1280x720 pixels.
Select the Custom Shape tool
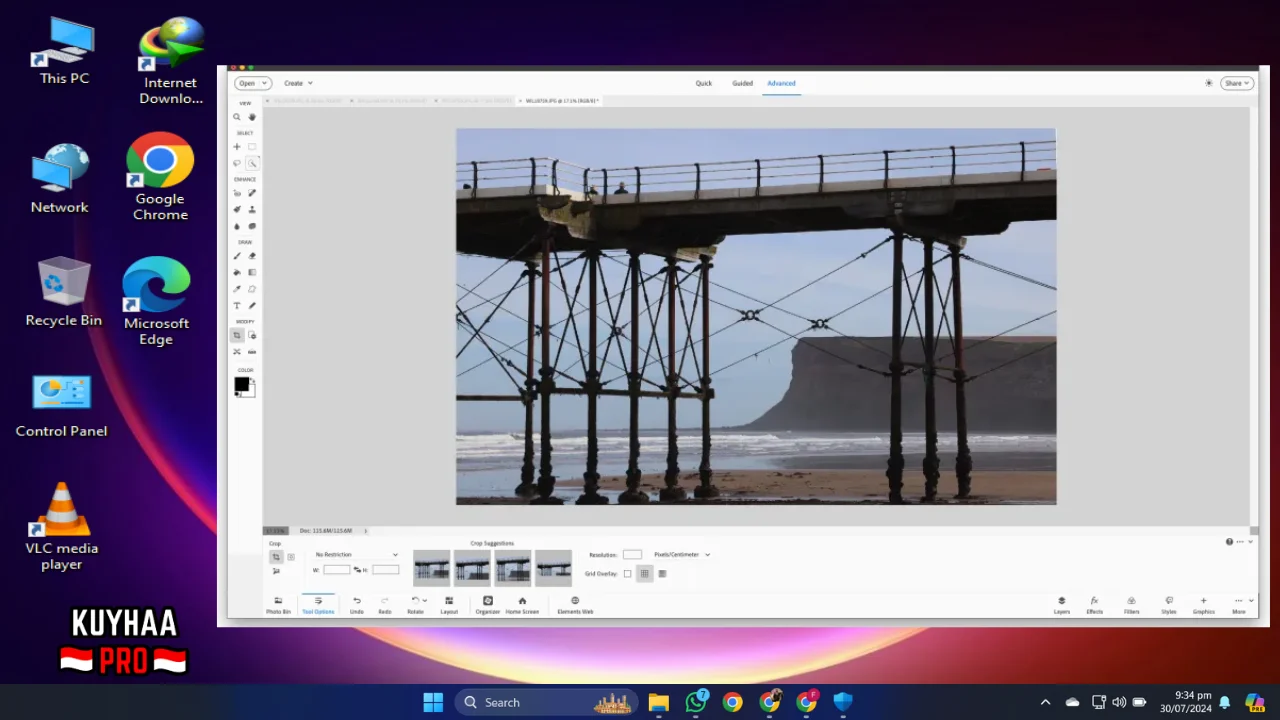point(252,289)
